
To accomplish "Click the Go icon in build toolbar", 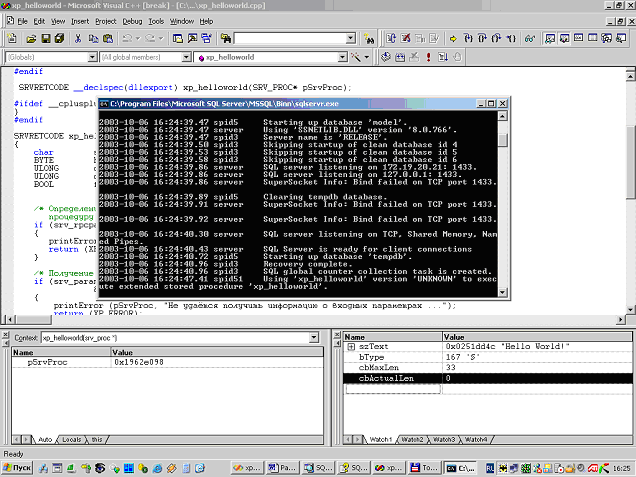I will [443, 57].
